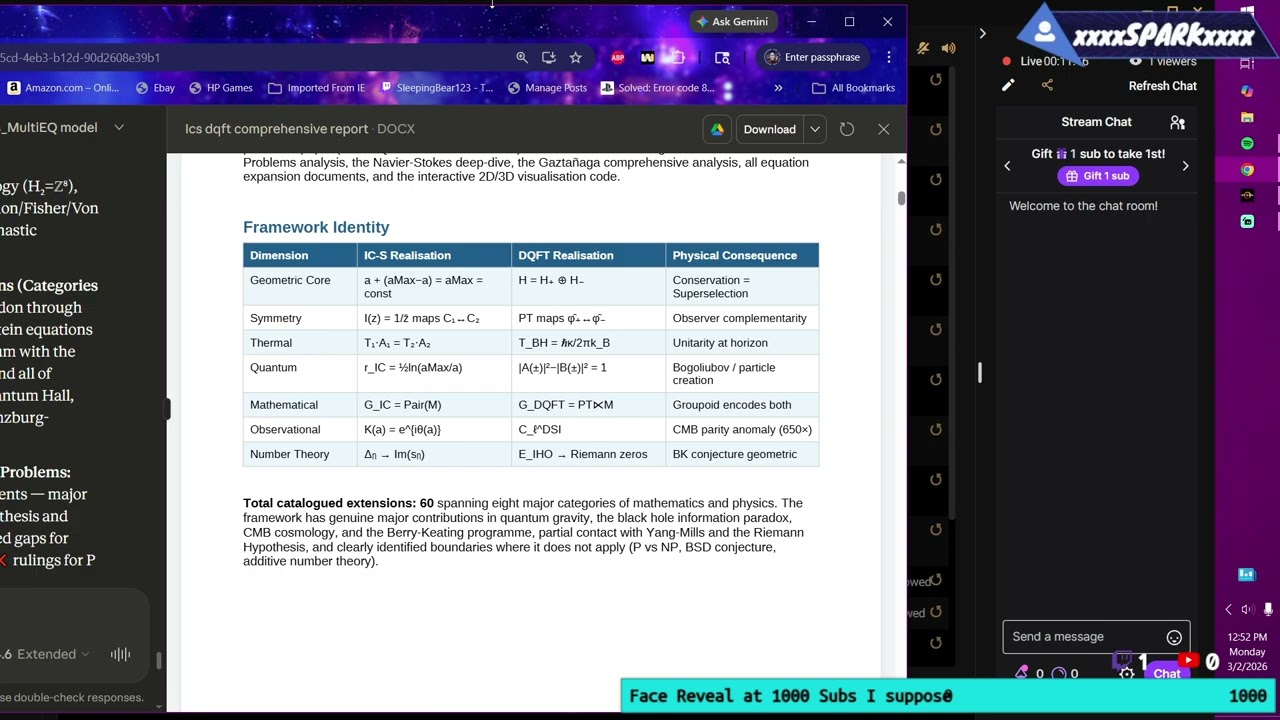This screenshot has height=720, width=1280.
Task: Download the DOCX report
Action: coord(769,129)
